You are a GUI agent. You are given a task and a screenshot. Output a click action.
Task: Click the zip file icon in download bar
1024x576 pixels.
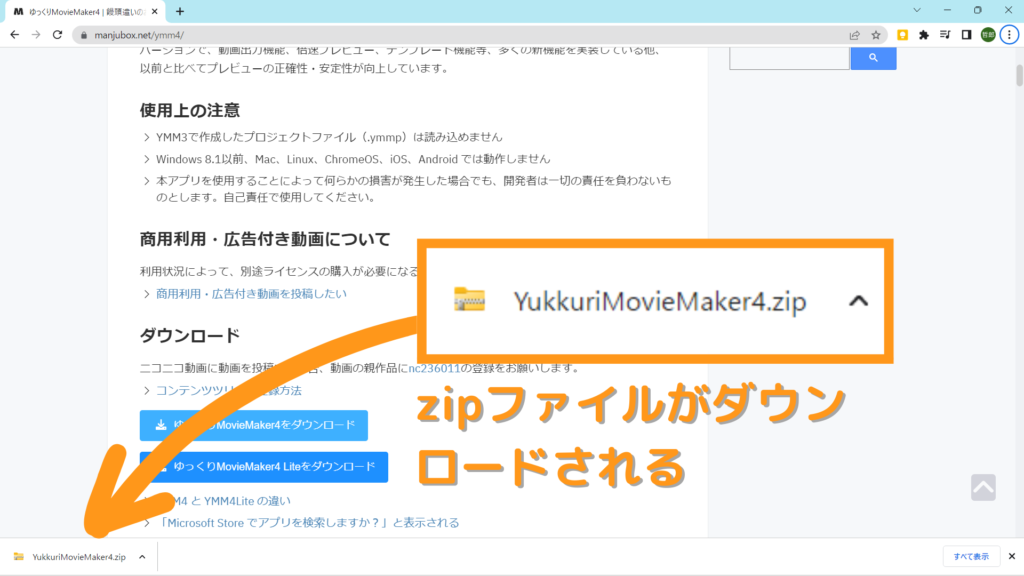[x=17, y=556]
